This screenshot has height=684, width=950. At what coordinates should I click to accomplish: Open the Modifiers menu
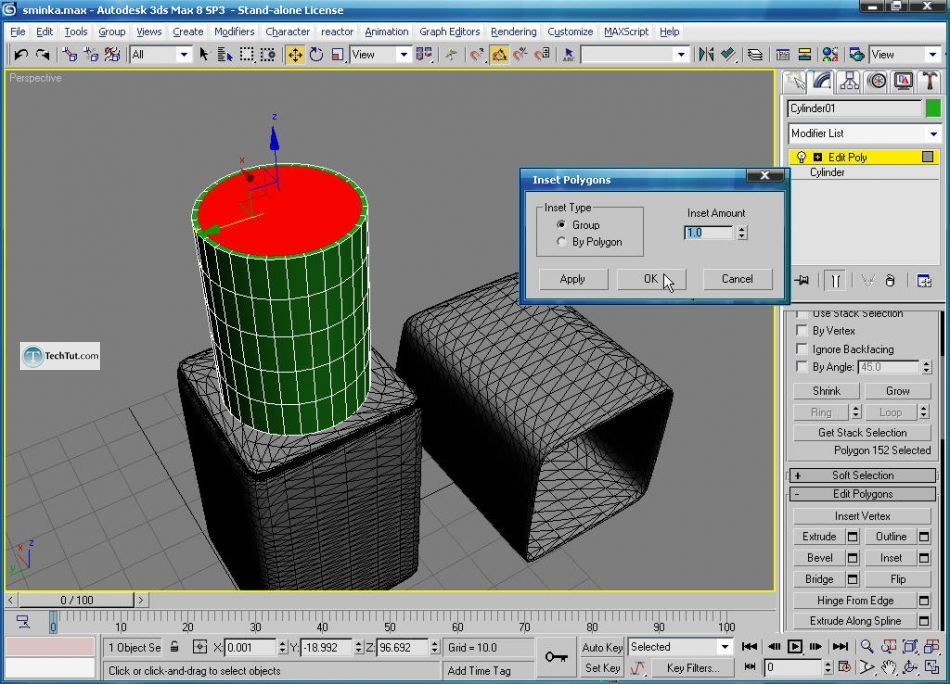coord(234,31)
